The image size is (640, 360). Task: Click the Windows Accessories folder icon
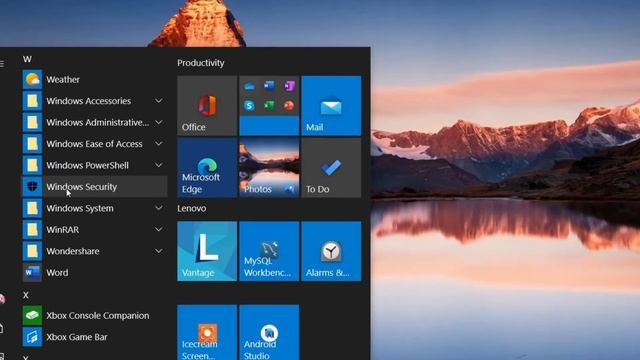(32, 101)
